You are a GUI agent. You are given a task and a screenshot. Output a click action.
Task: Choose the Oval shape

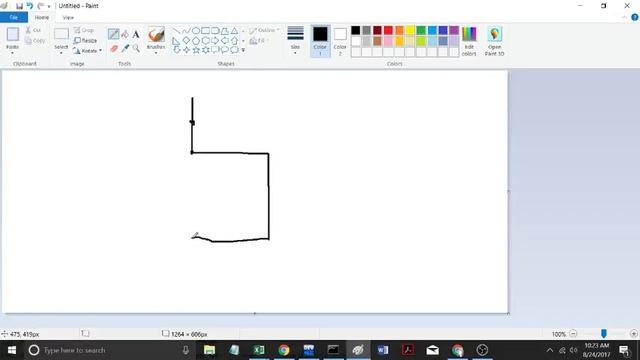click(196, 31)
